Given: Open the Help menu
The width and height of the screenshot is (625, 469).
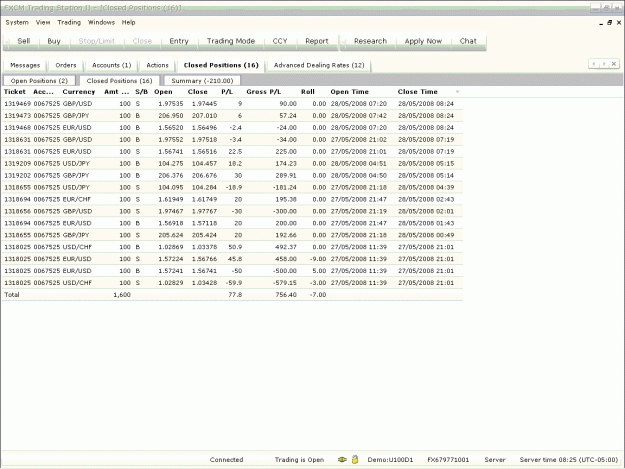Looking at the screenshot, I should [128, 22].
